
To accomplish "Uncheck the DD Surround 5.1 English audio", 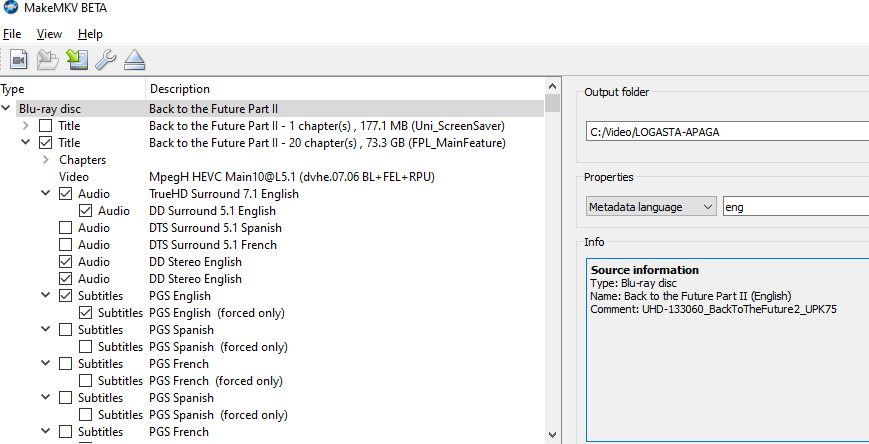I will click(85, 211).
